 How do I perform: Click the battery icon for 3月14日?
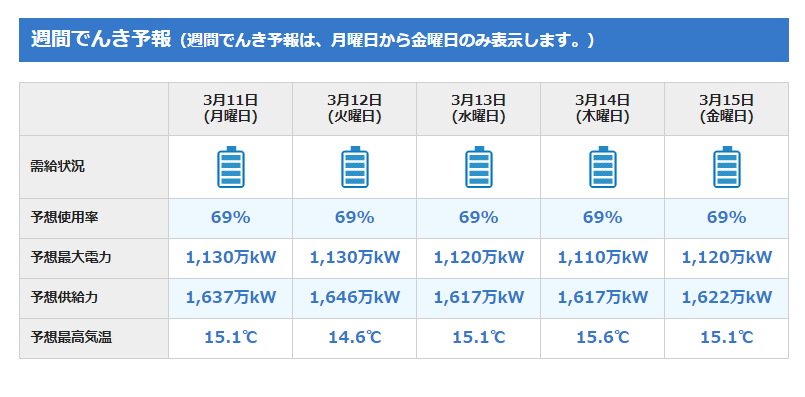click(x=603, y=167)
